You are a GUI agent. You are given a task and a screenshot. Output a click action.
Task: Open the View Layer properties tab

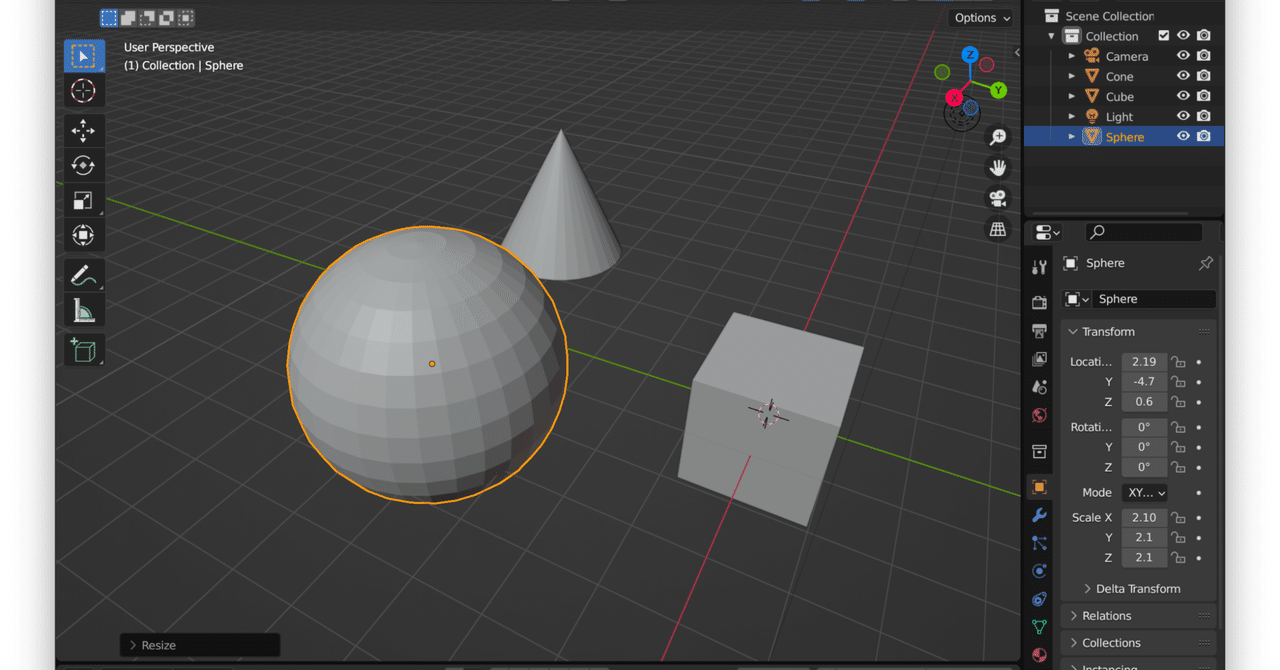pyautogui.click(x=1039, y=359)
